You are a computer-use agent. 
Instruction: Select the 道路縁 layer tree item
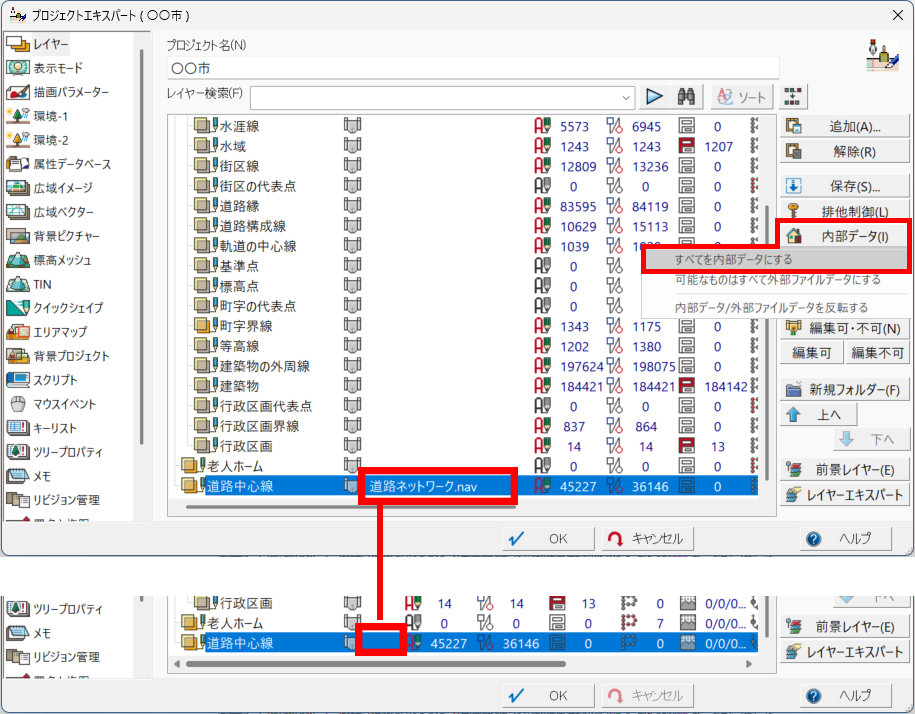click(239, 206)
